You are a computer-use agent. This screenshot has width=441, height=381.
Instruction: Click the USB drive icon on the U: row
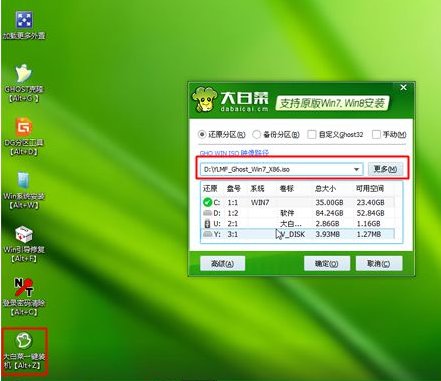(207, 223)
